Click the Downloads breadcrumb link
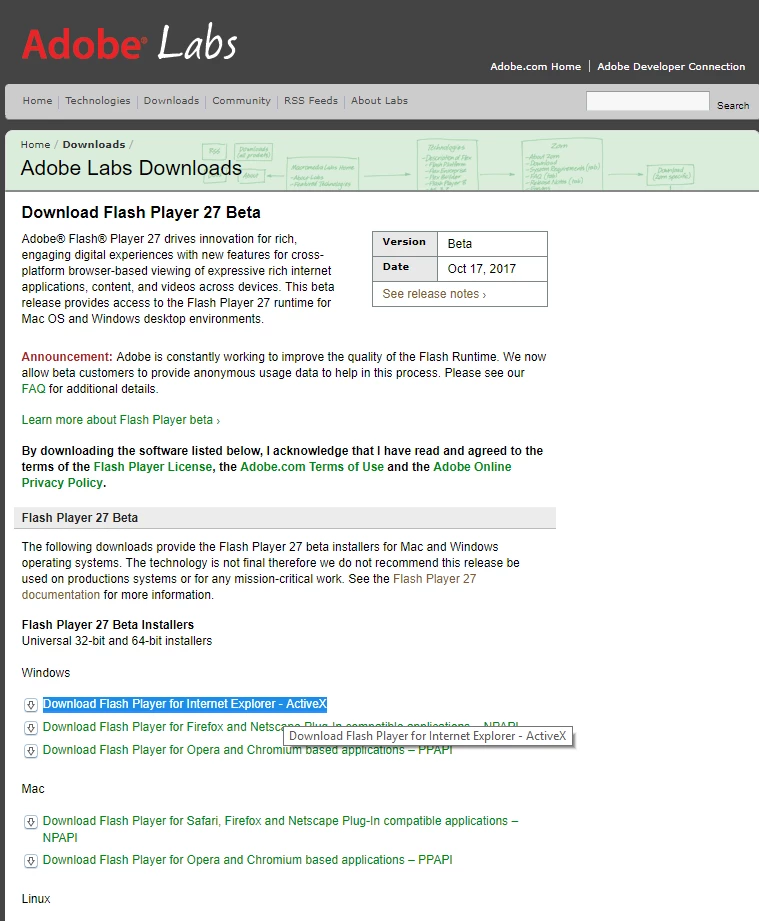759x921 pixels. 94,144
